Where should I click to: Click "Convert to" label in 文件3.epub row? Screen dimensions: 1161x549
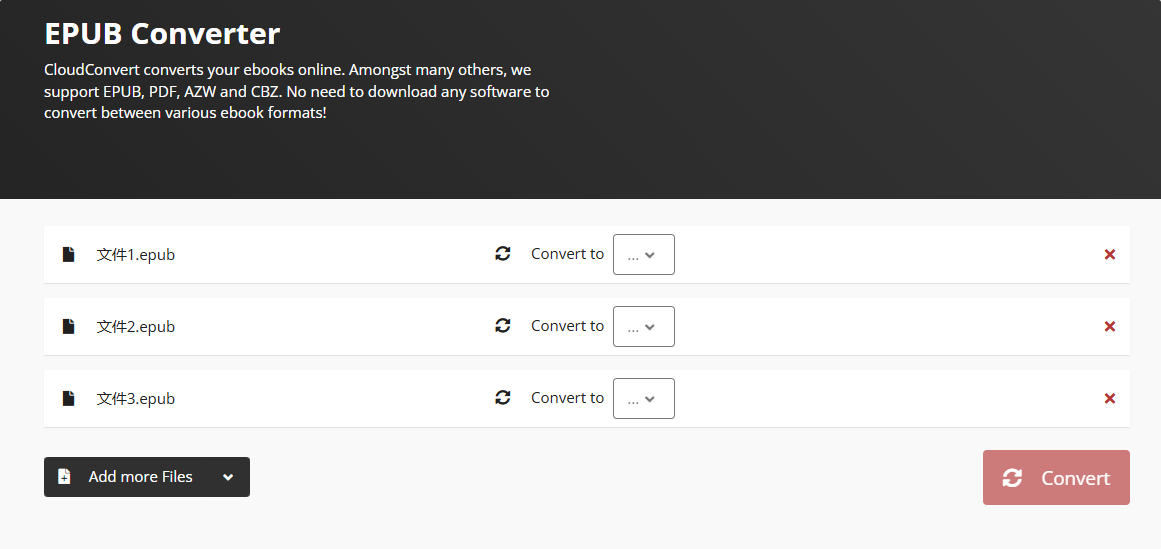567,397
